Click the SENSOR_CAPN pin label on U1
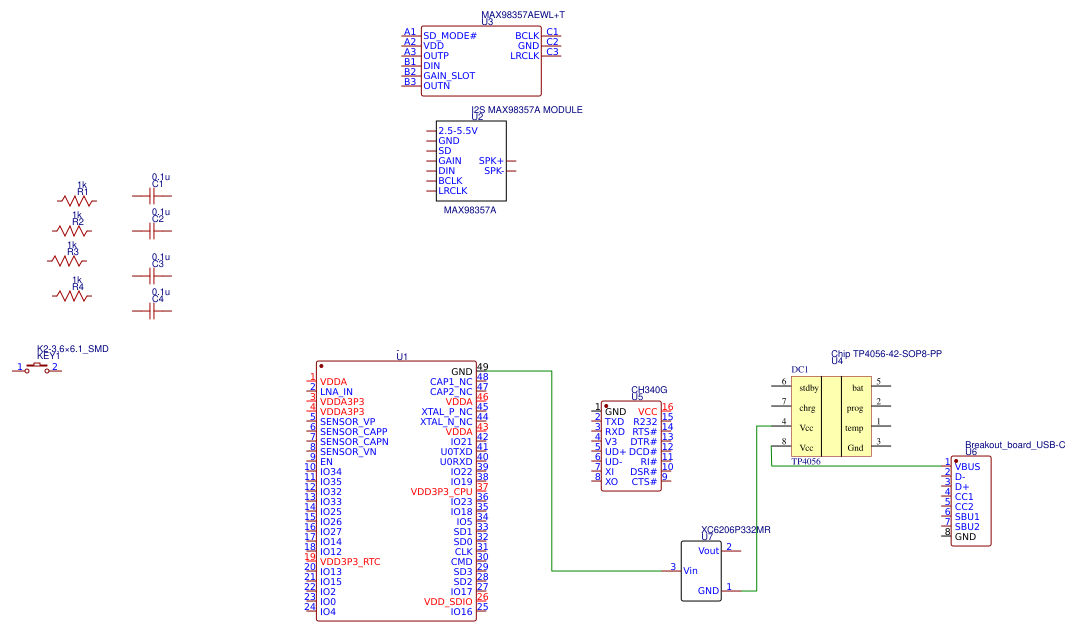Viewport: 1076px width, 631px height. click(x=354, y=442)
